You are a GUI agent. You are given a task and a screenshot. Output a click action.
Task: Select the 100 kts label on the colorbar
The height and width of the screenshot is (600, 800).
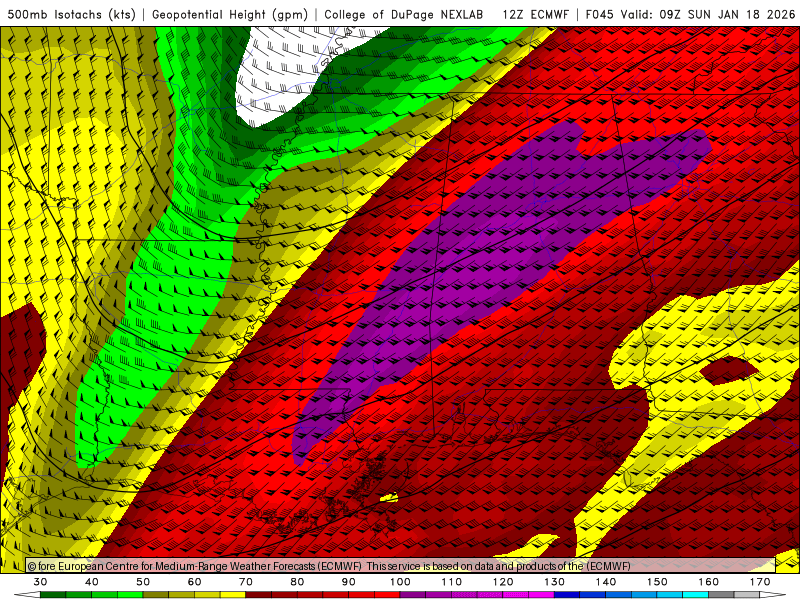click(399, 581)
